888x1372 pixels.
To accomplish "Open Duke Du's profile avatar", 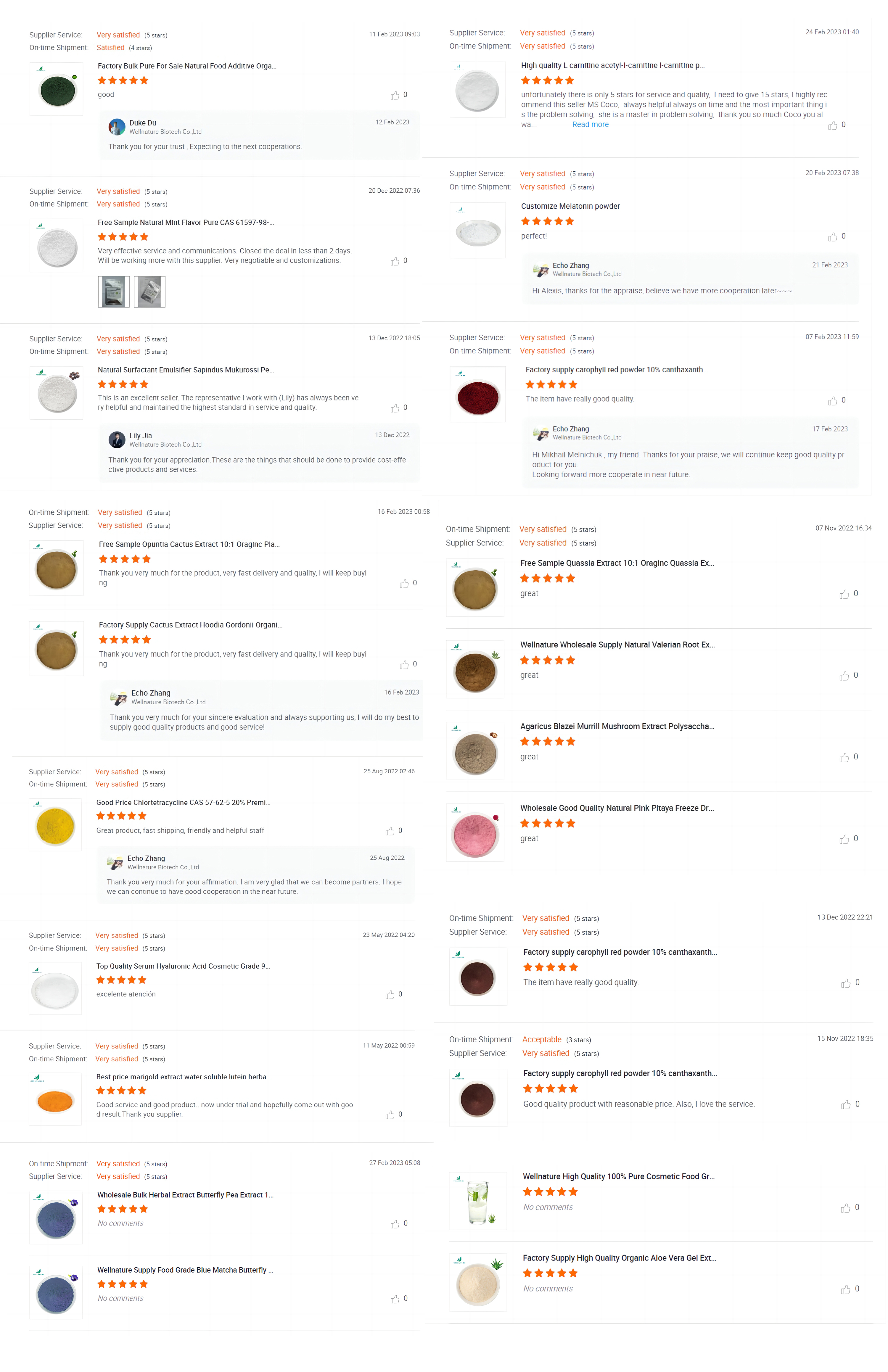I will (x=118, y=127).
